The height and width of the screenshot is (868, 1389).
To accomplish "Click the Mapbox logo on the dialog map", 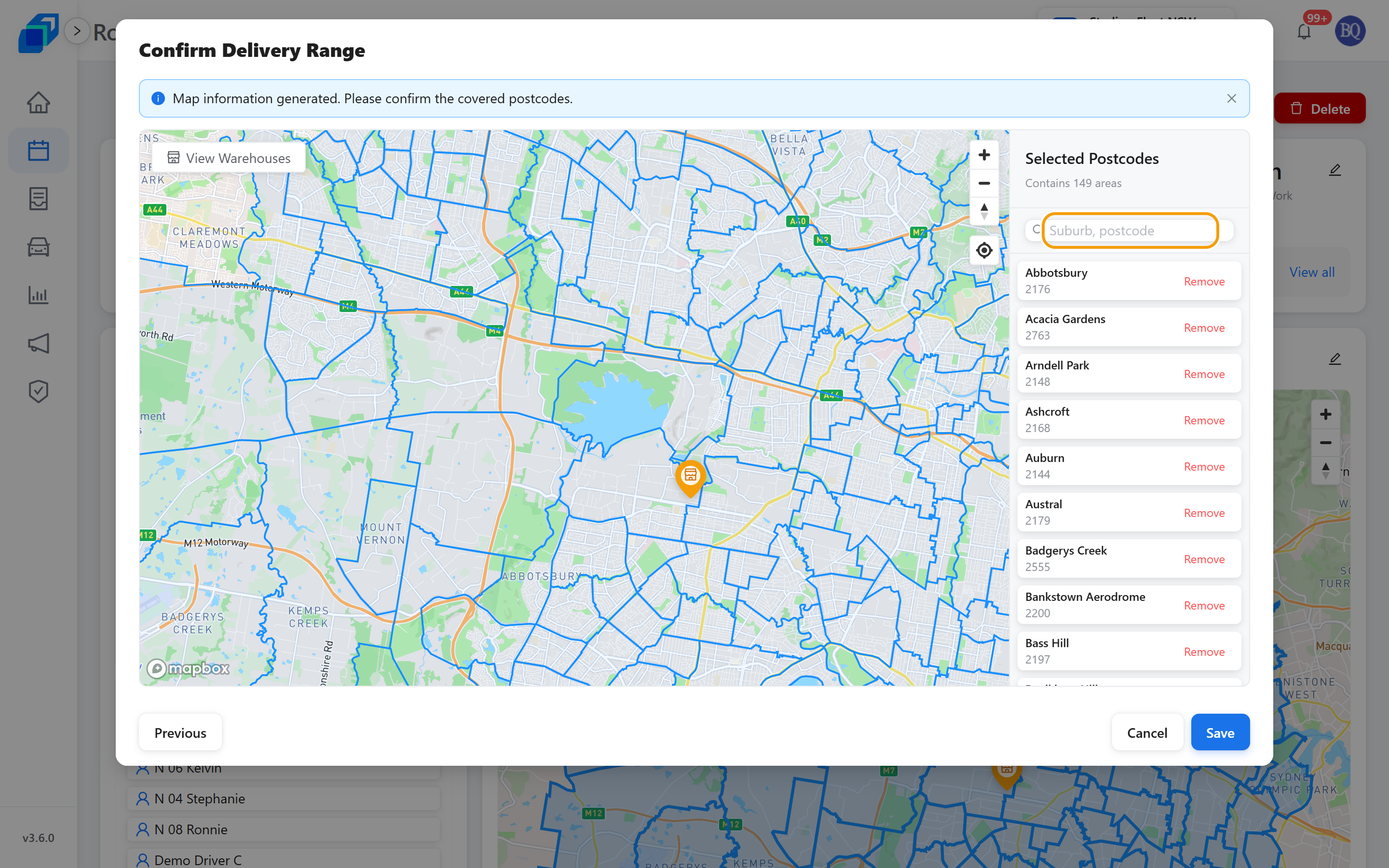I will pos(188,668).
